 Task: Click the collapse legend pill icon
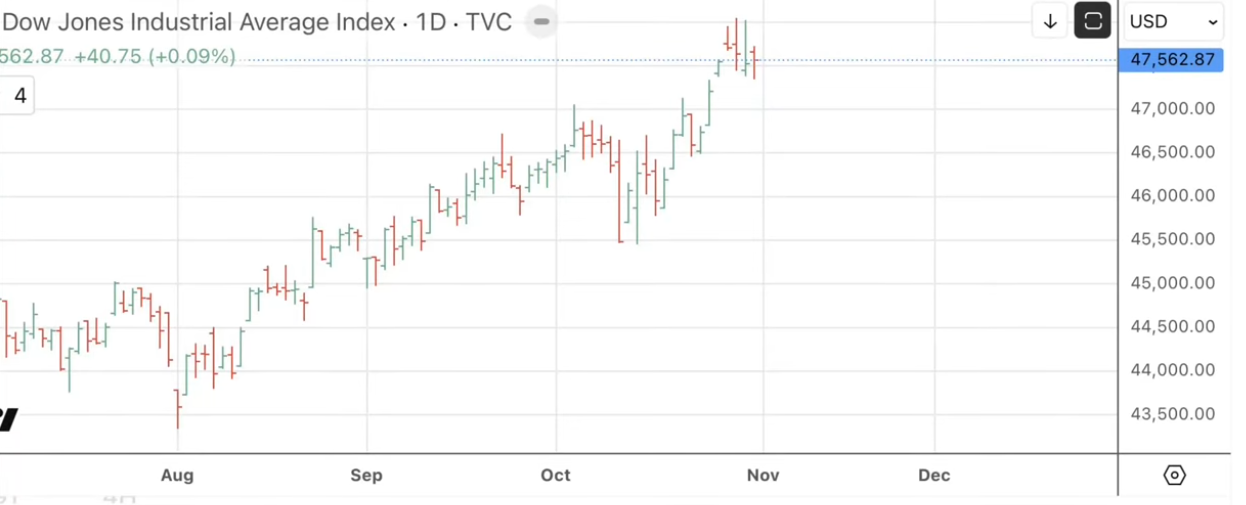click(x=541, y=21)
